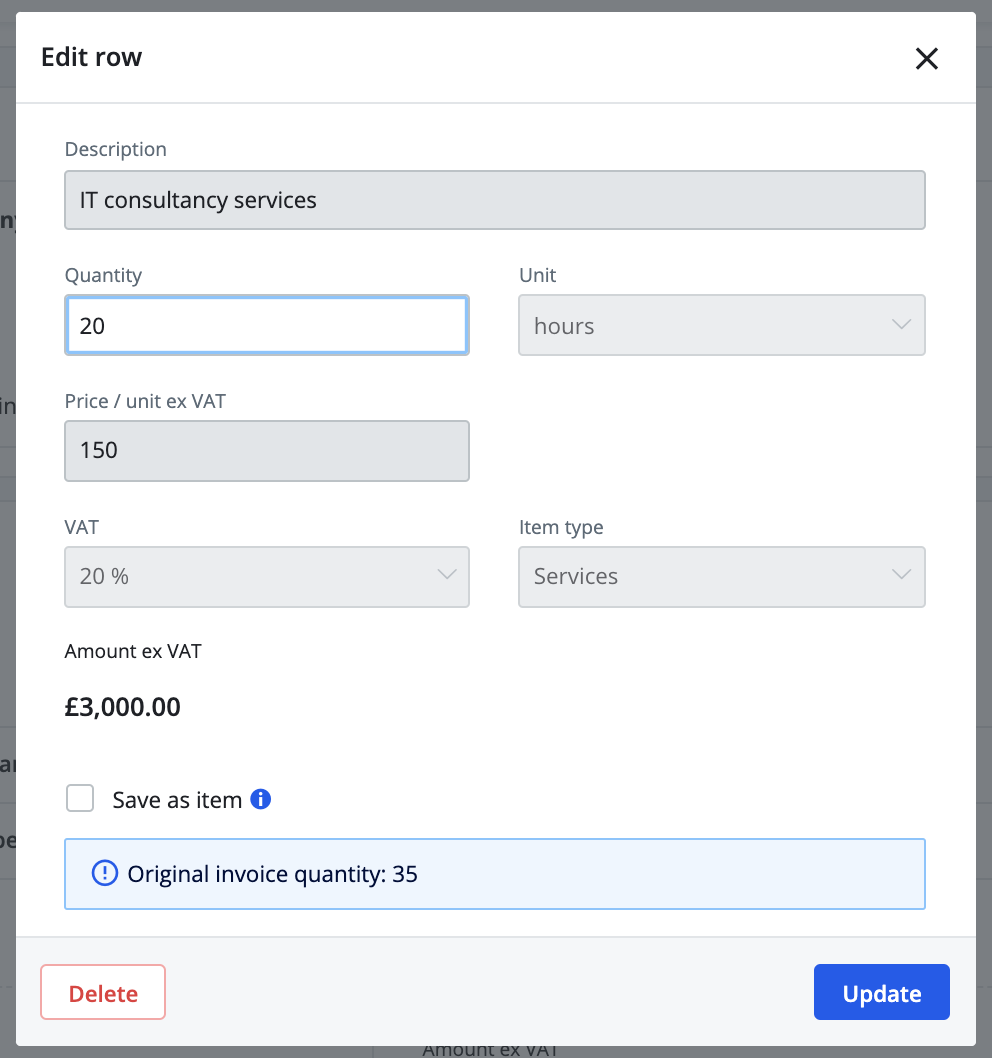This screenshot has height=1058, width=992.
Task: Click the Edit row dialog title
Action: coord(91,57)
